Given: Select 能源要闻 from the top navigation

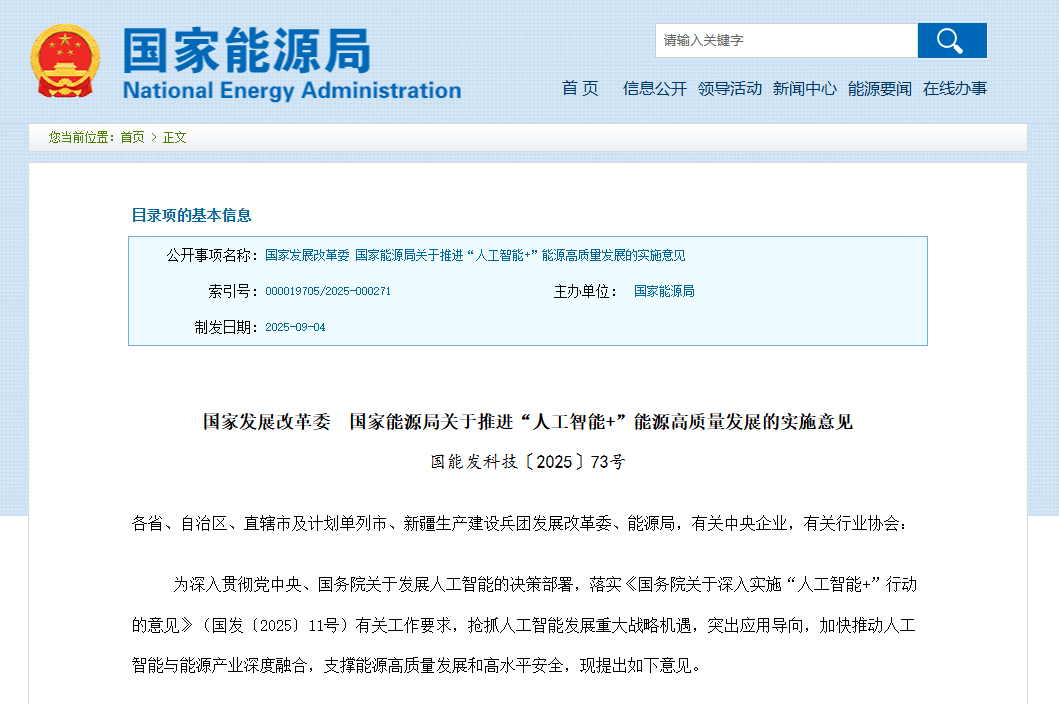Looking at the screenshot, I should pos(879,88).
